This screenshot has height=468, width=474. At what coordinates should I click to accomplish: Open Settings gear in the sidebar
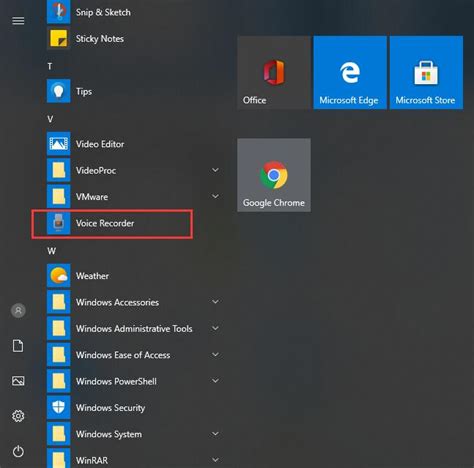tap(18, 416)
